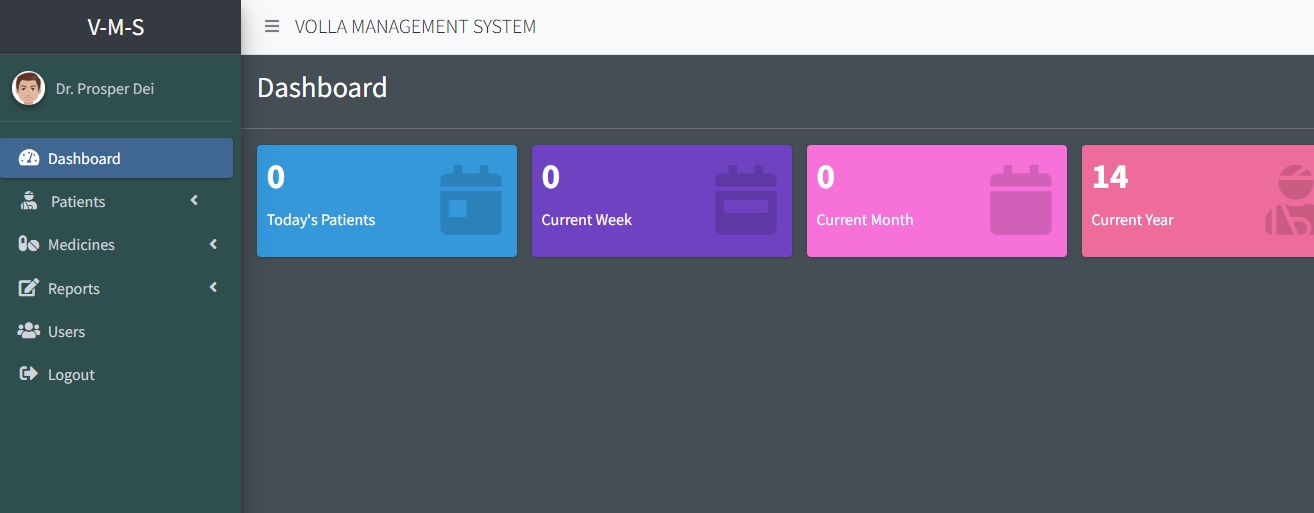Click the Medicines pills icon
The image size is (1314, 513).
tap(29, 244)
